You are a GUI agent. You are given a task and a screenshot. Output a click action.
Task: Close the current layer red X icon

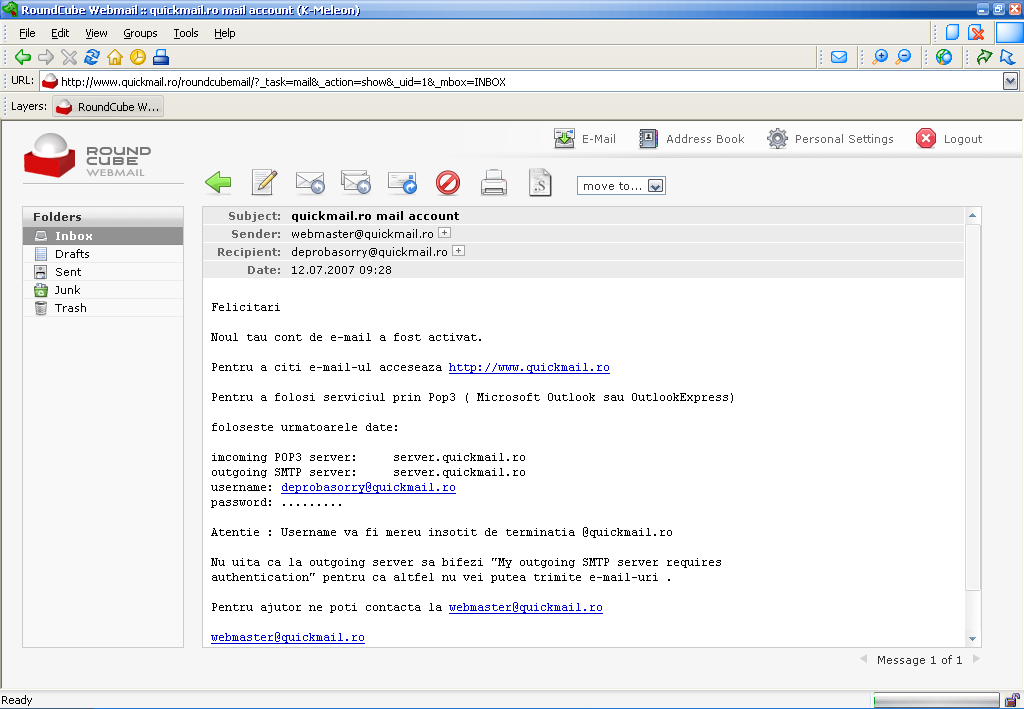click(x=976, y=33)
